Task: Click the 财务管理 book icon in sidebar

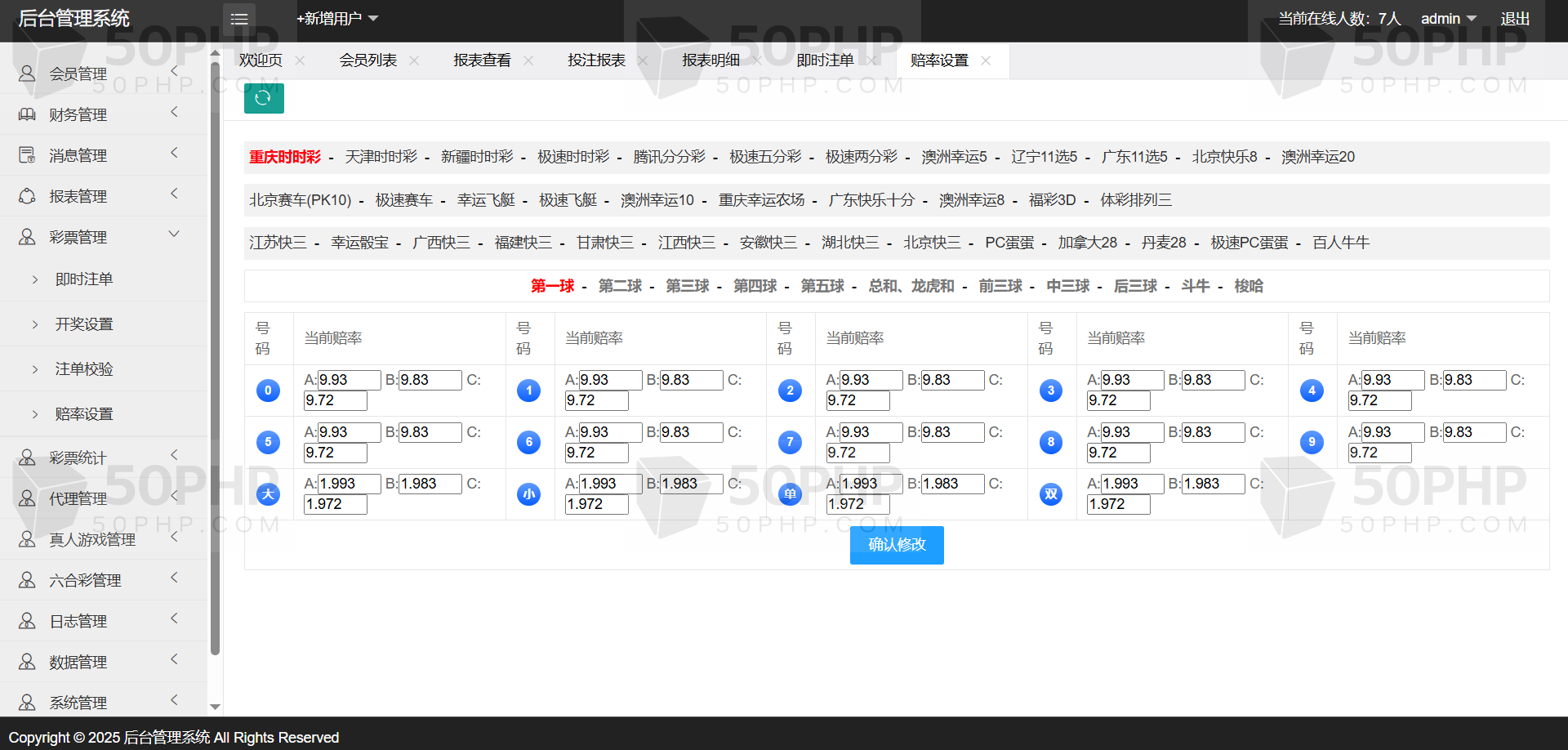Action: pos(27,114)
